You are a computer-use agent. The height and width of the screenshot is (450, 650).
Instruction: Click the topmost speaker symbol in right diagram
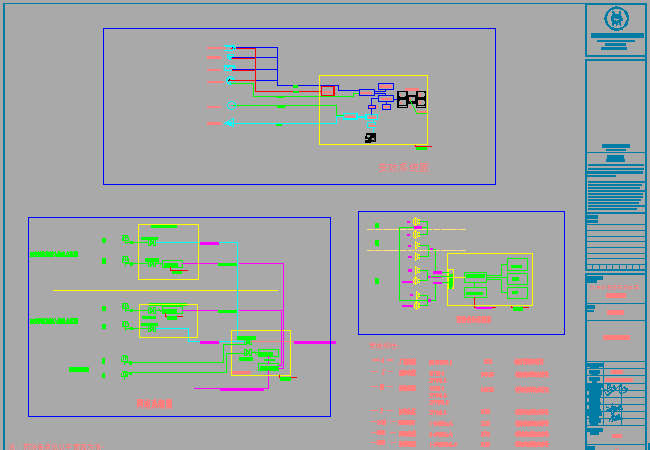415,221
